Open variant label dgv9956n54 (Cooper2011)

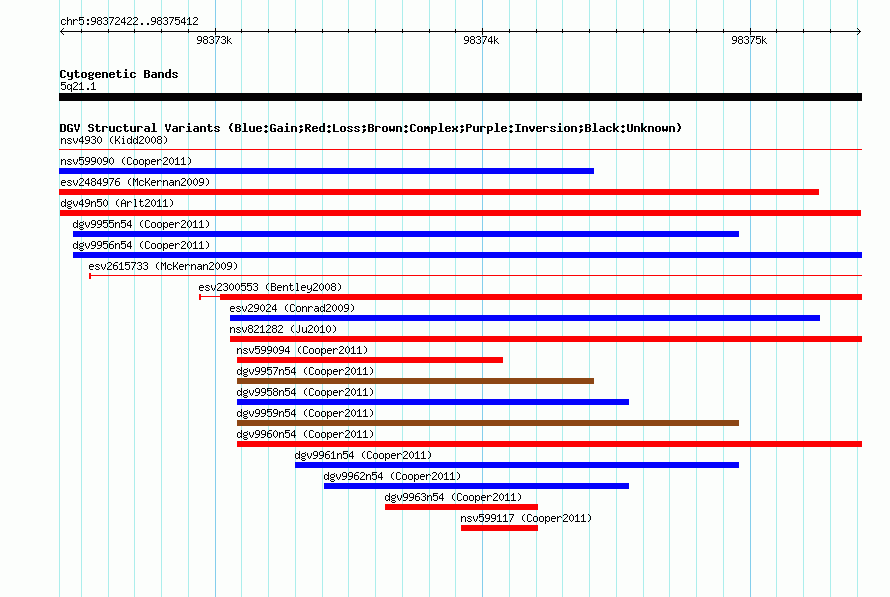pos(141,245)
